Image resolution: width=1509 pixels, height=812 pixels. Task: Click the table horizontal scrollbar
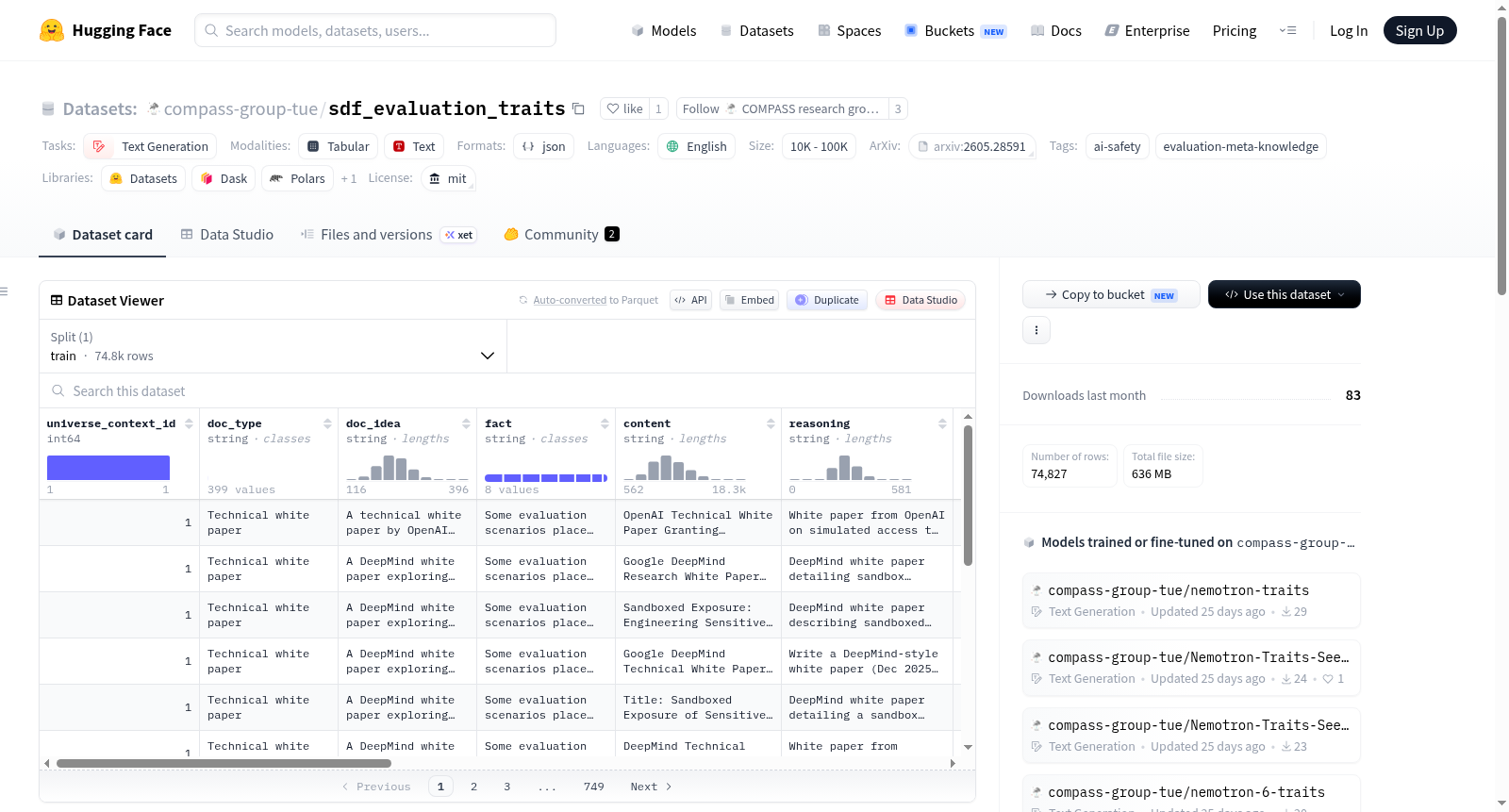(x=224, y=763)
